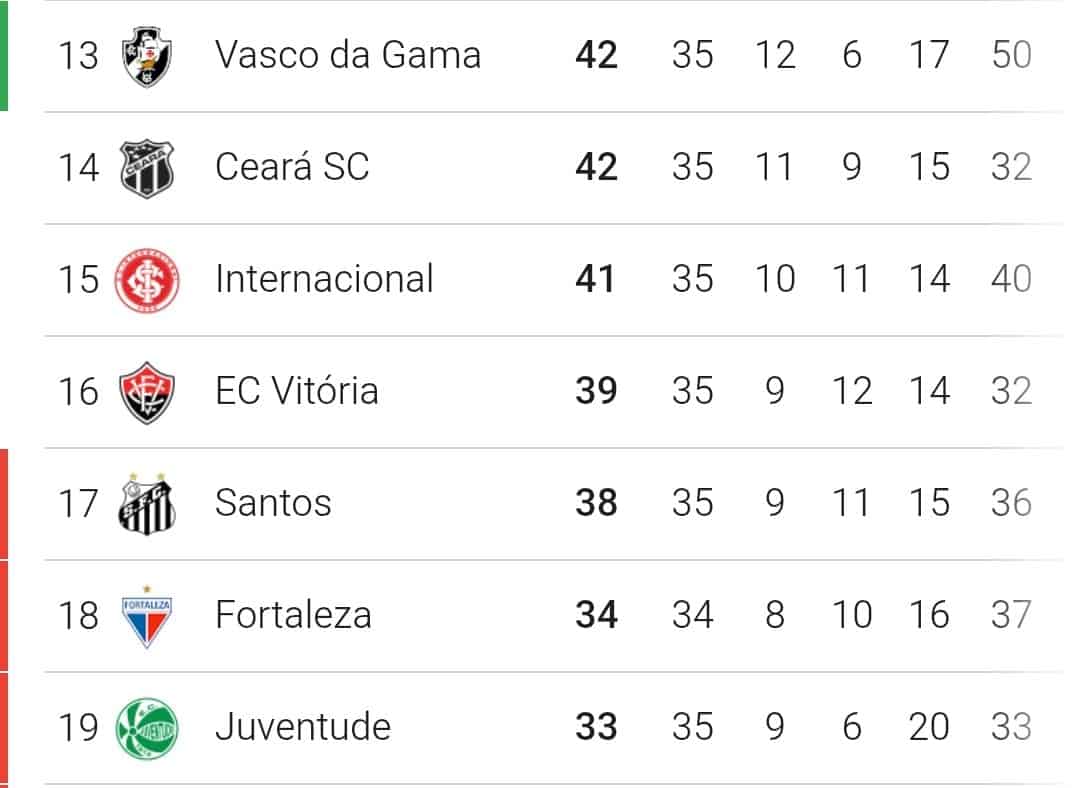Select the EC Vitória table row
1080x788 pixels.
(x=540, y=391)
